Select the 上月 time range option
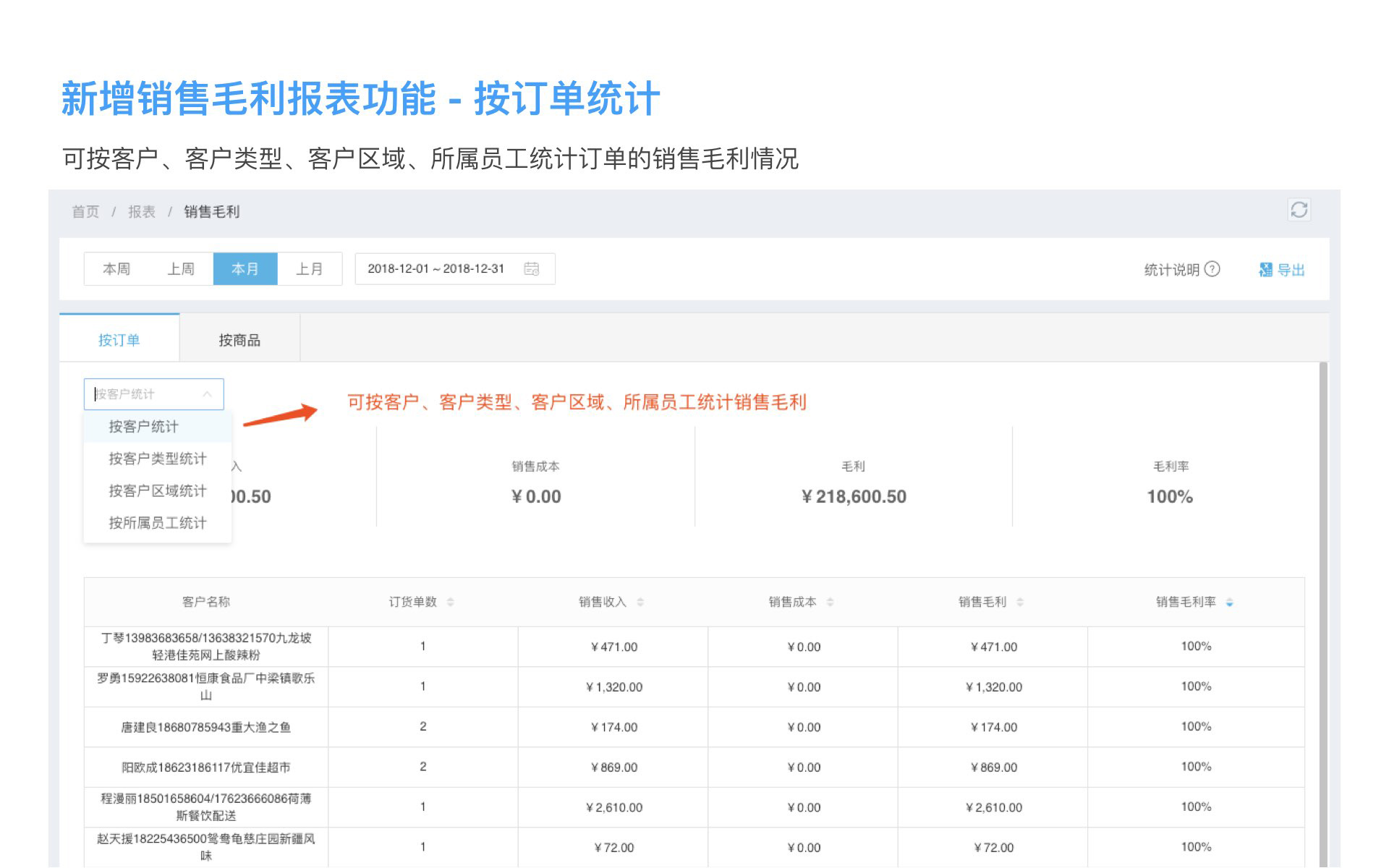Screen dimensions: 1389x868 (x=309, y=269)
